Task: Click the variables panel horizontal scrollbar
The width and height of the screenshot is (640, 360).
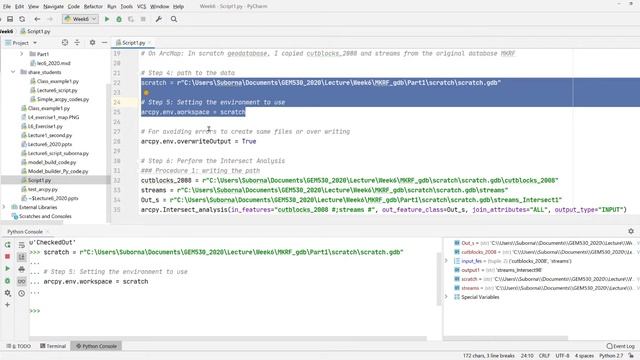Action: pos(506,338)
